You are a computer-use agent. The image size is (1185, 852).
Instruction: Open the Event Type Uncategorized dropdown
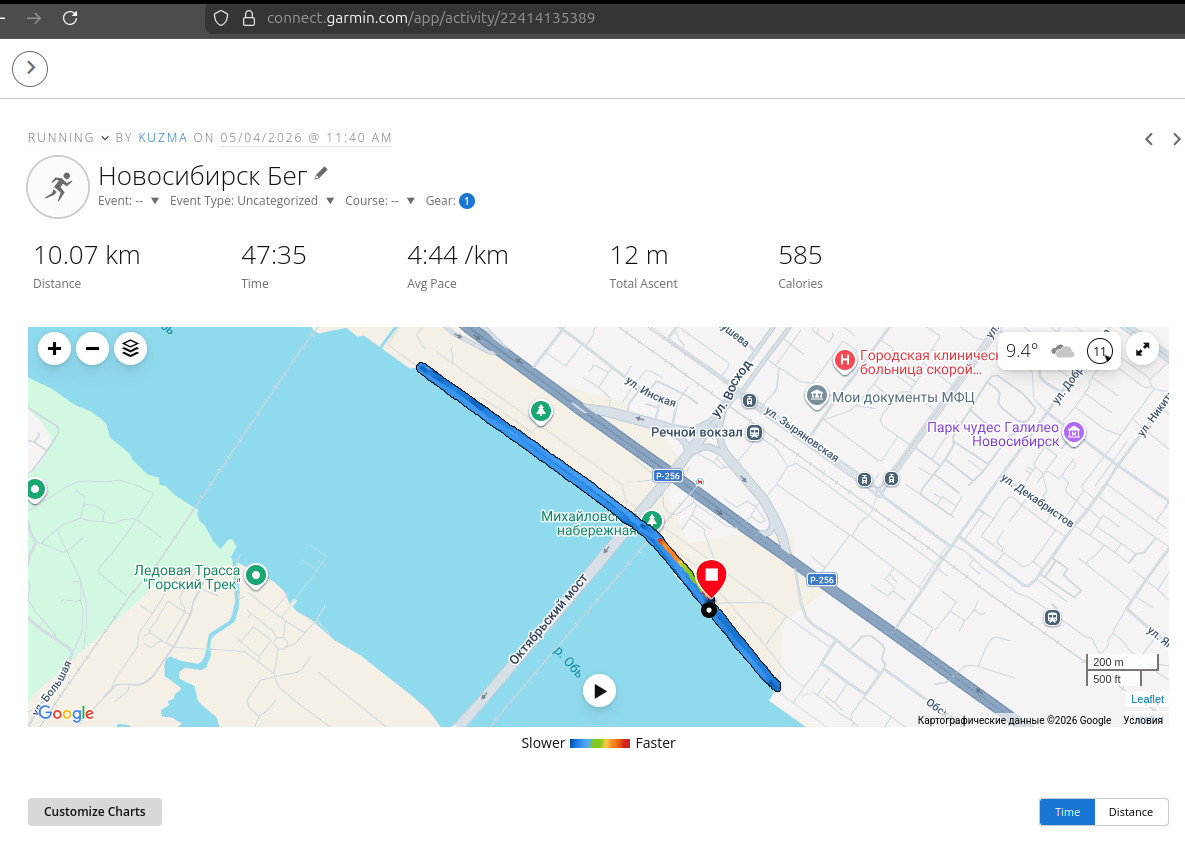point(252,200)
